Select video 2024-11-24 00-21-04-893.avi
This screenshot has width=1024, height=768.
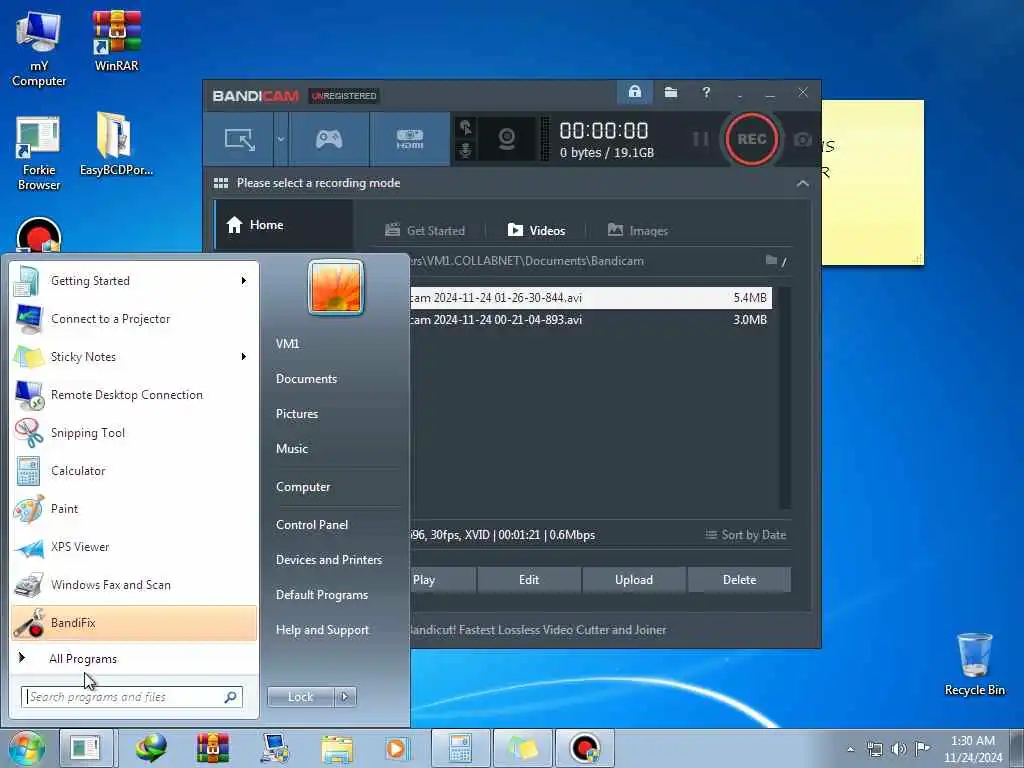click(x=590, y=320)
